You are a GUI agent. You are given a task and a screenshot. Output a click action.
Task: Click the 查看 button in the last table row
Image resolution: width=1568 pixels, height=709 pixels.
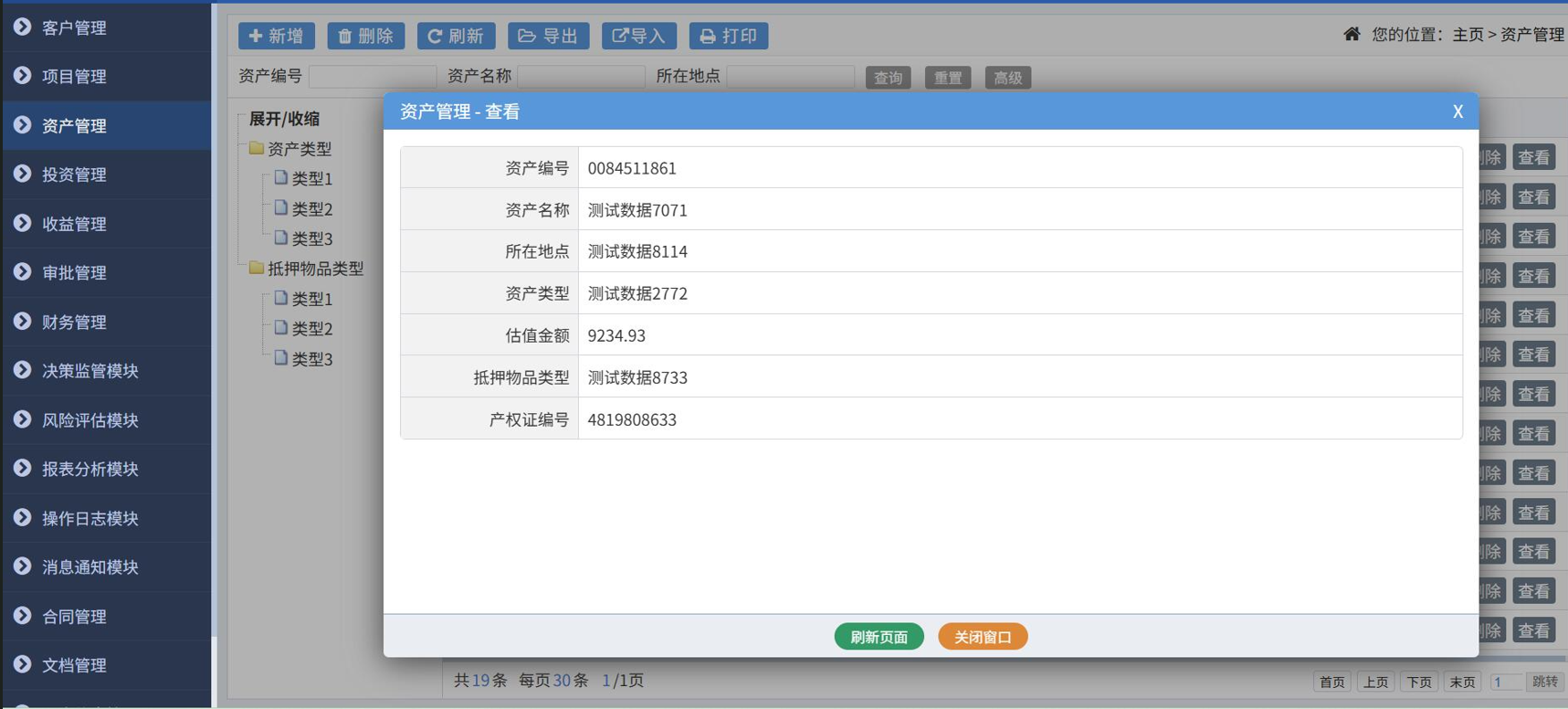1533,630
